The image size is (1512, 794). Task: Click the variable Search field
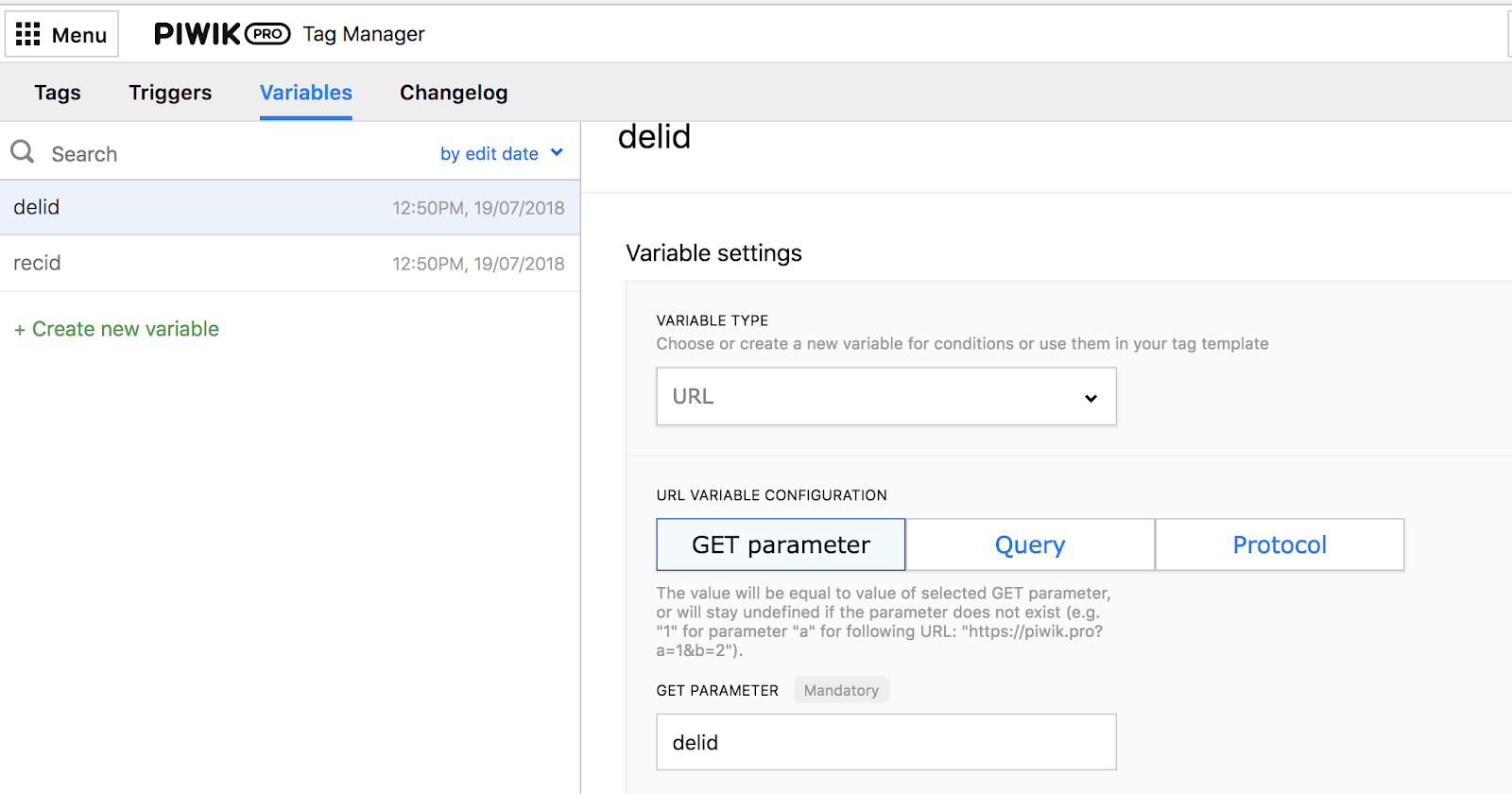pos(227,154)
